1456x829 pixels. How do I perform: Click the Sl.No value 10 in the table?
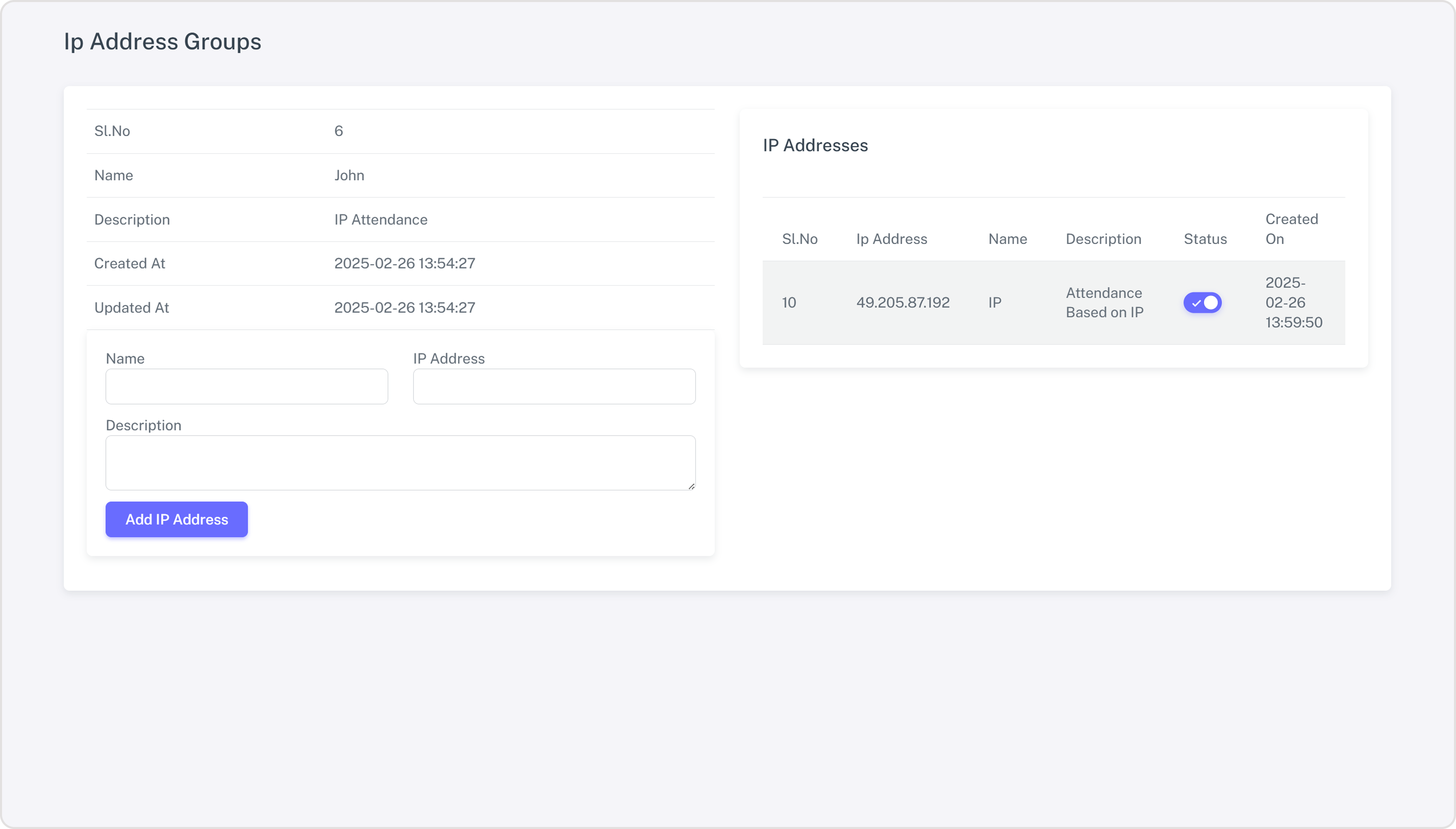coord(789,302)
